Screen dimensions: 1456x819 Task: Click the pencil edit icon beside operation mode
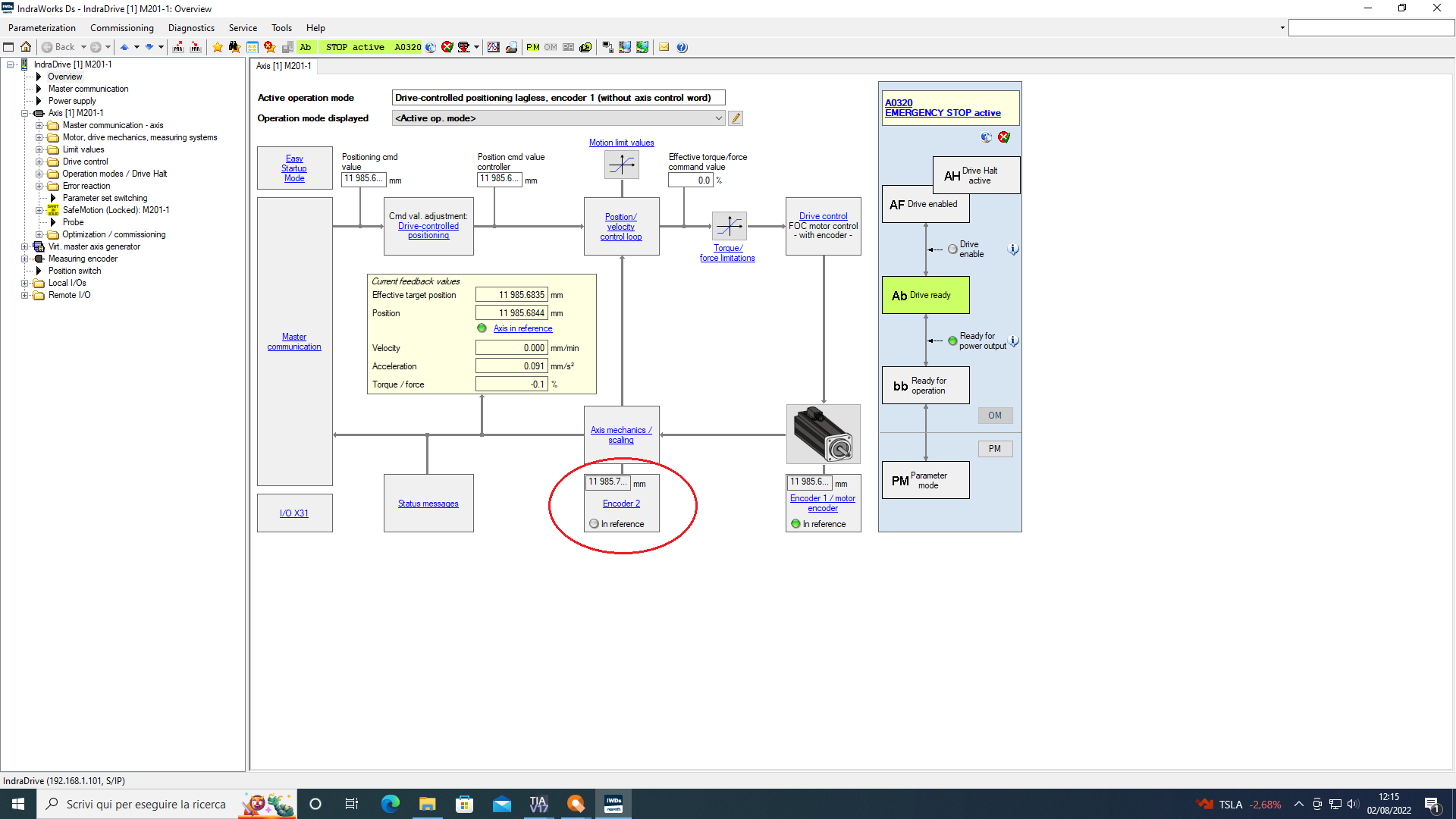click(x=735, y=118)
